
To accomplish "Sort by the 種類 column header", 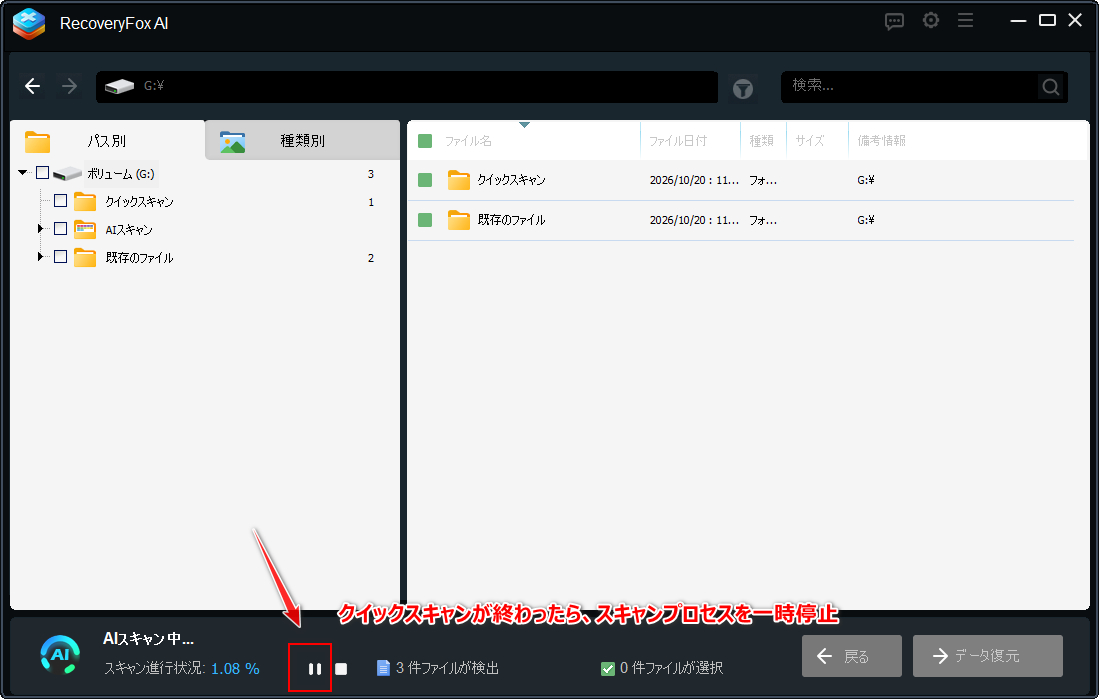I will (761, 141).
